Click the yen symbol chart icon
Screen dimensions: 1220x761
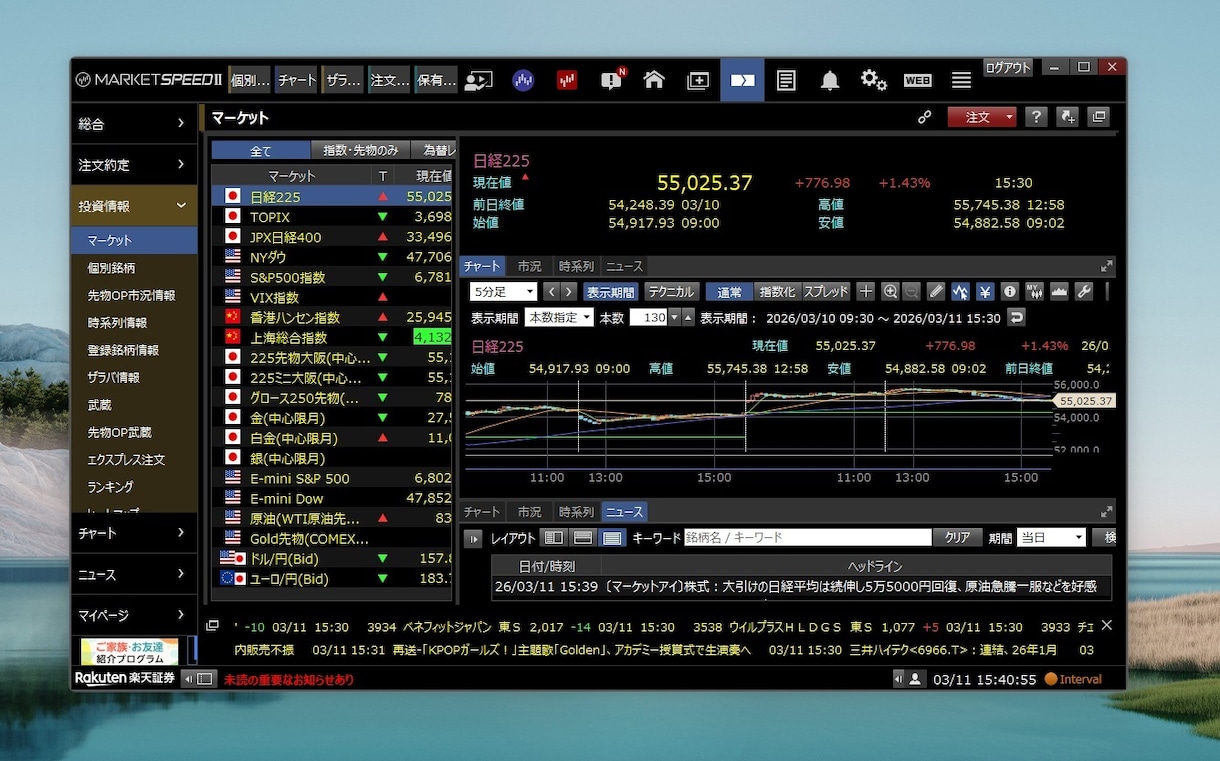coord(985,291)
